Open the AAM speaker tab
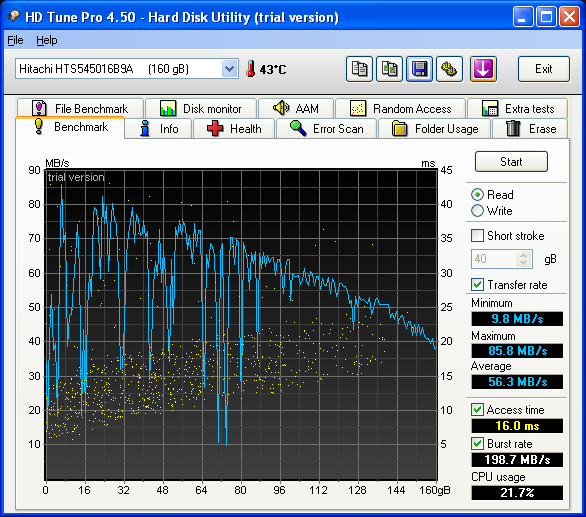 (296, 108)
